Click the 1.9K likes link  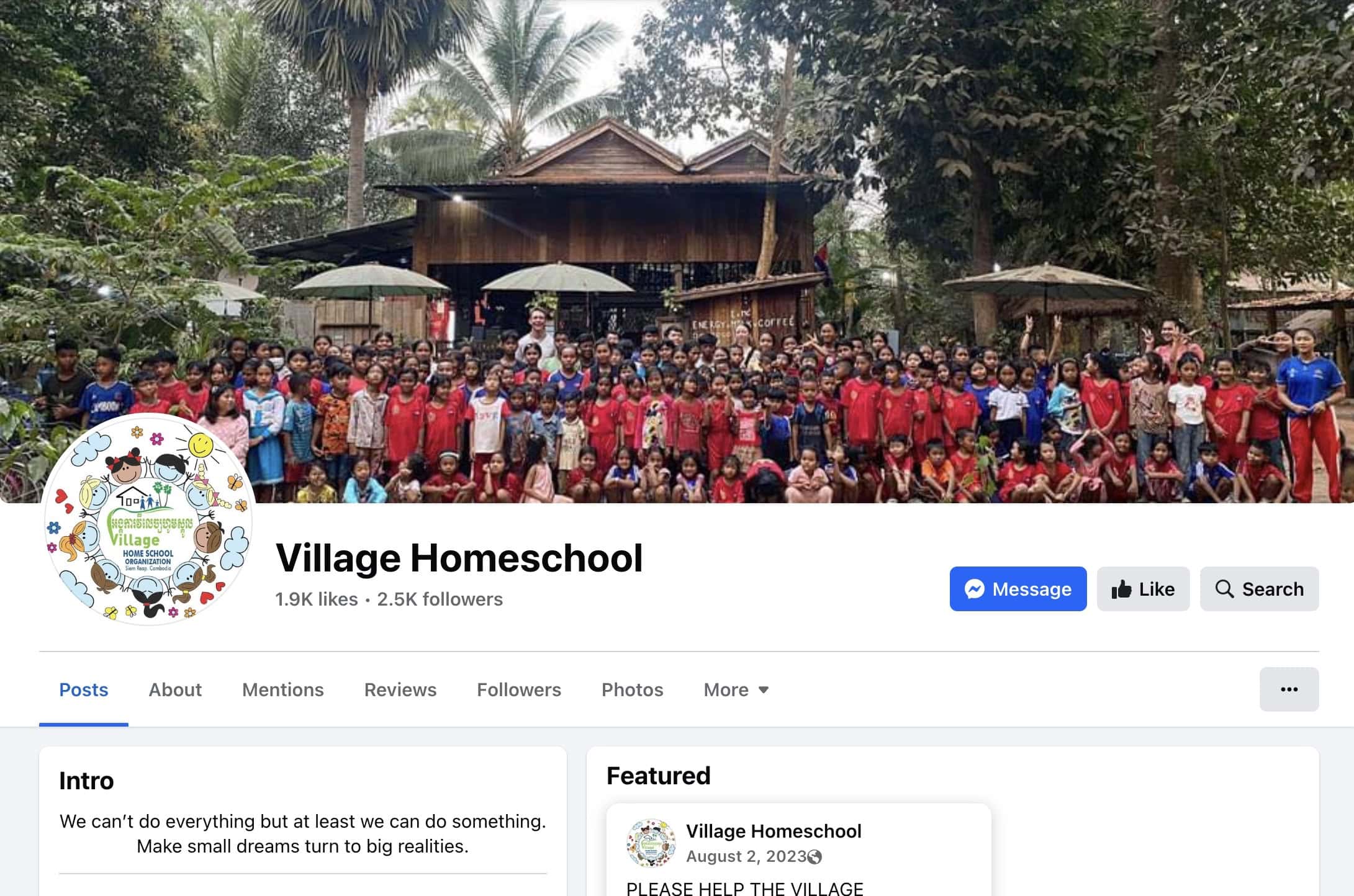coord(317,599)
